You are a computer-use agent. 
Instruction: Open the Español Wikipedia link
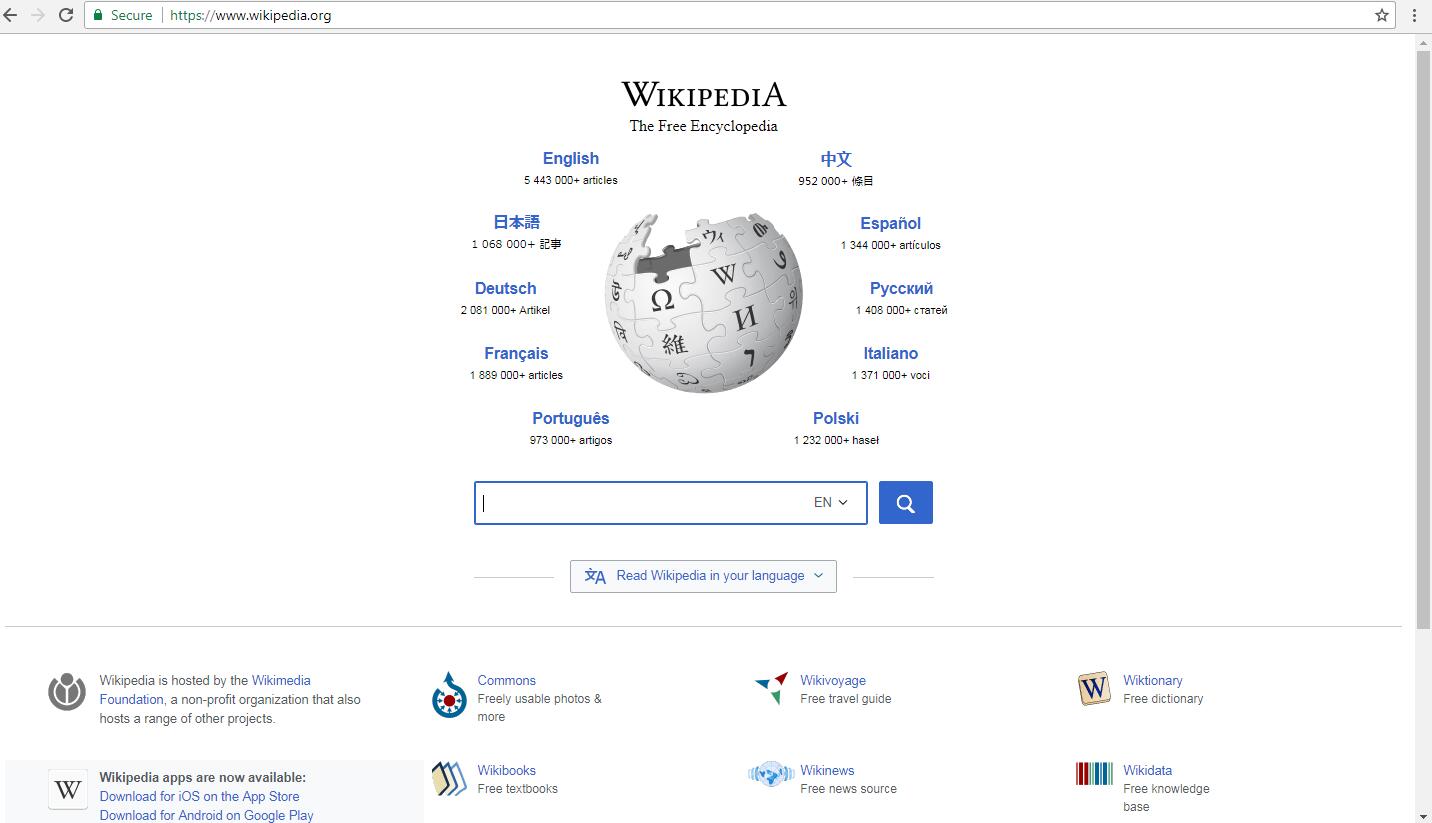click(x=891, y=223)
